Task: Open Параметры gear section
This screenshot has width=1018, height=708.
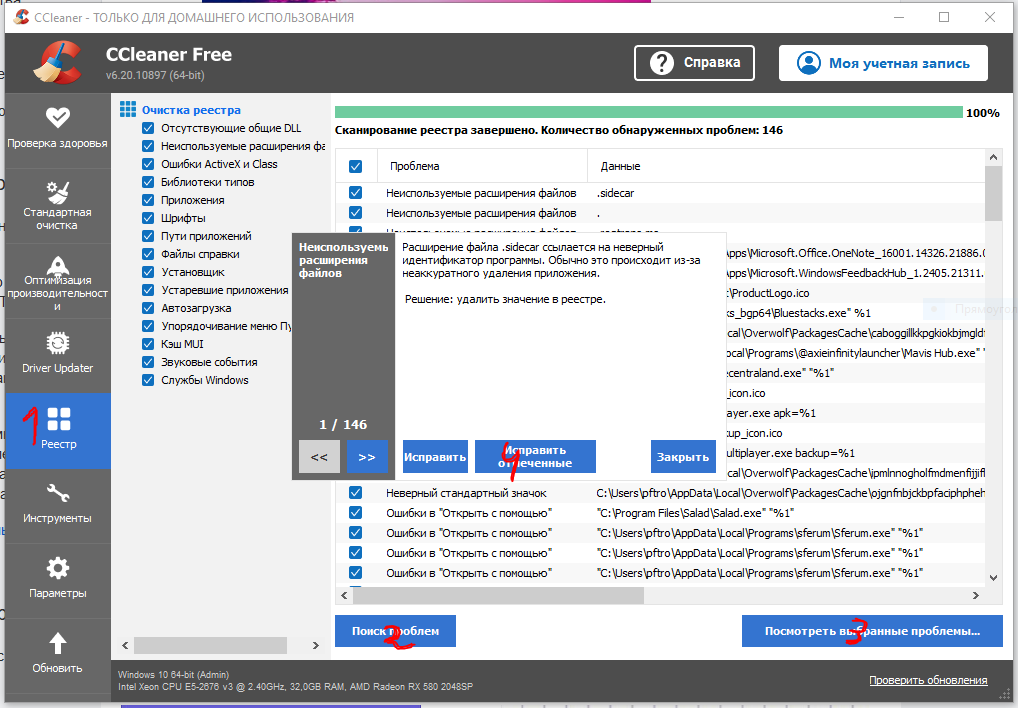Action: coord(58,580)
